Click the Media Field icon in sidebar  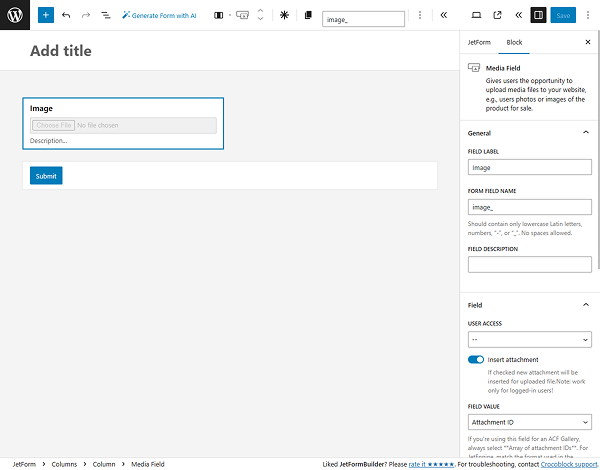(x=474, y=68)
